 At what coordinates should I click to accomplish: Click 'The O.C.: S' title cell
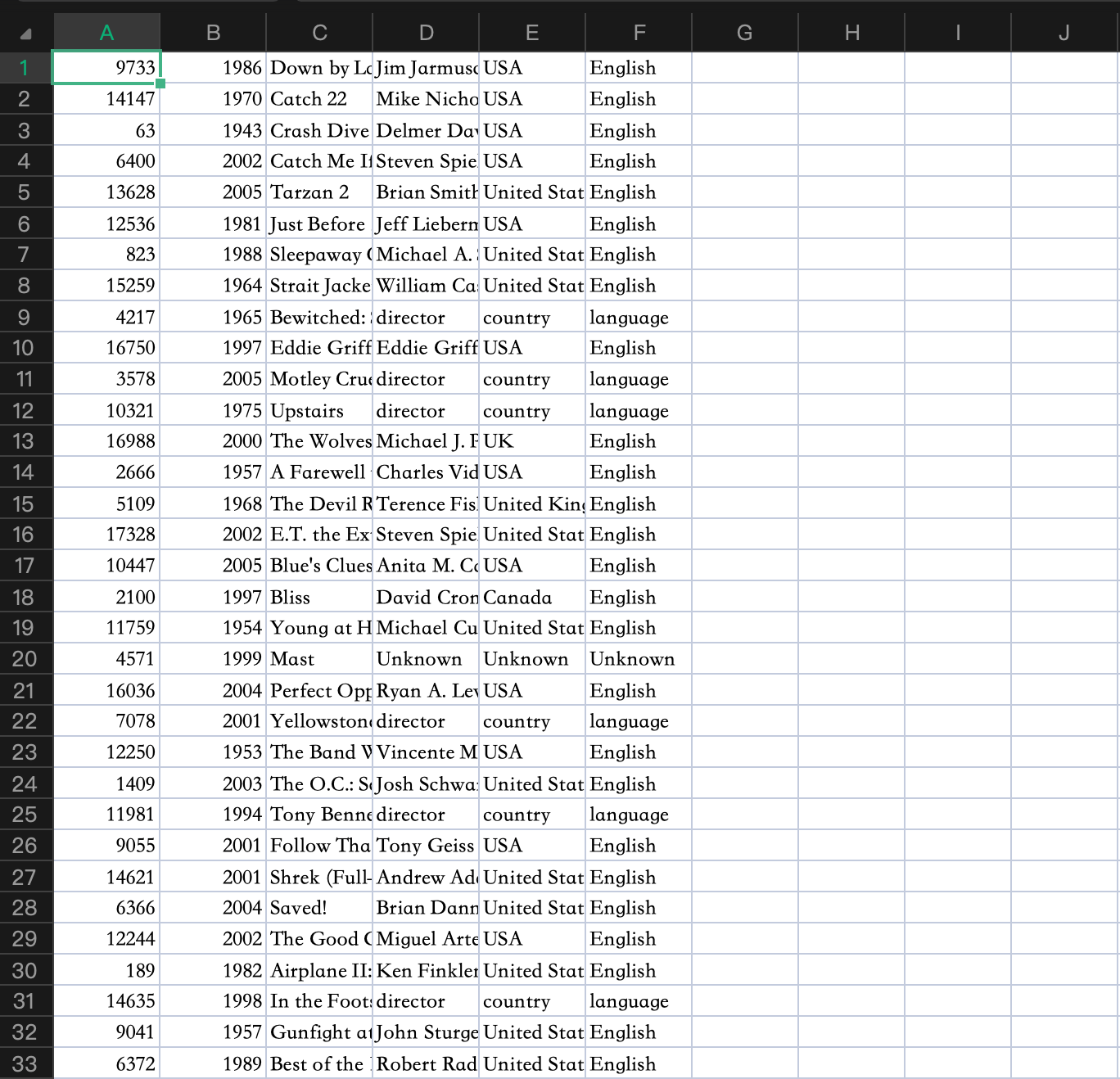[319, 783]
